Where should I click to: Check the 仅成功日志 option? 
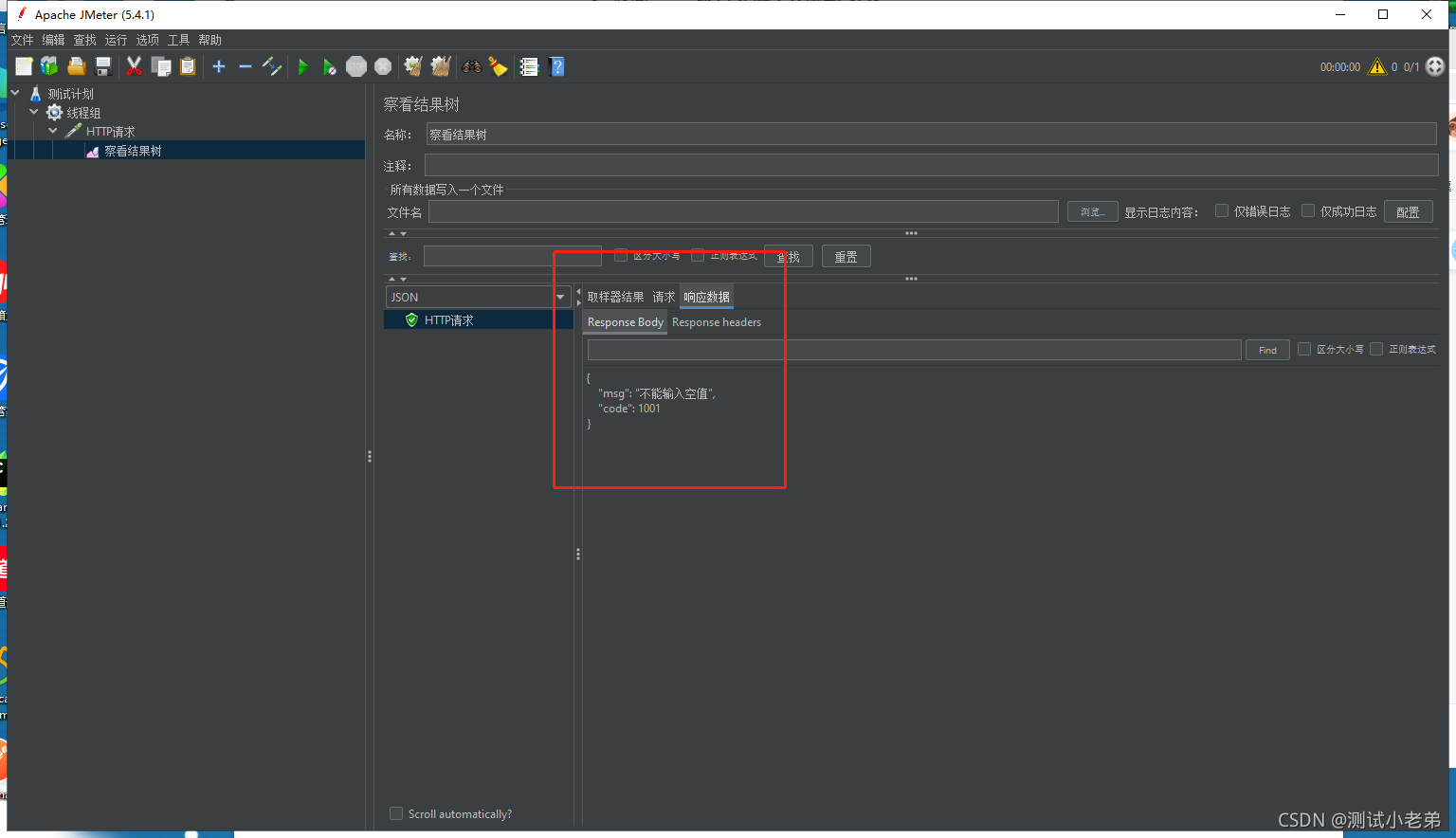[x=1307, y=210]
